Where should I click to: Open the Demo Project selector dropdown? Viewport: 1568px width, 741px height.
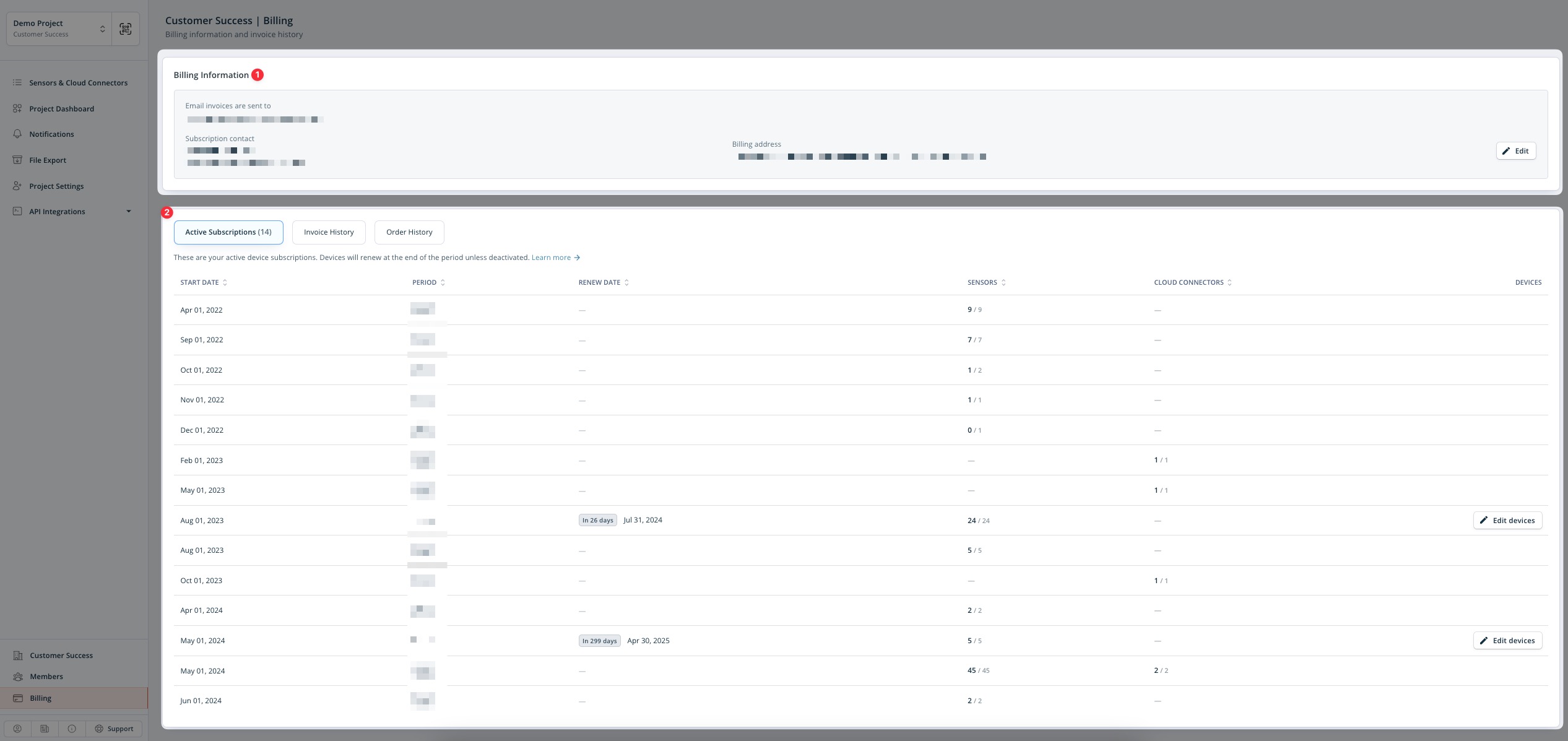[59, 28]
